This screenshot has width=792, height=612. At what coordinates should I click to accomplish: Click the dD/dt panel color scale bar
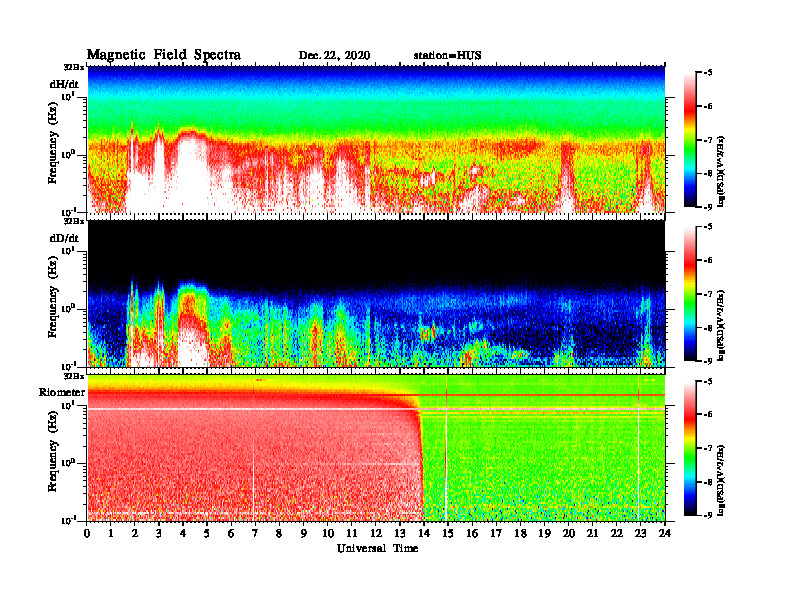[x=689, y=294]
